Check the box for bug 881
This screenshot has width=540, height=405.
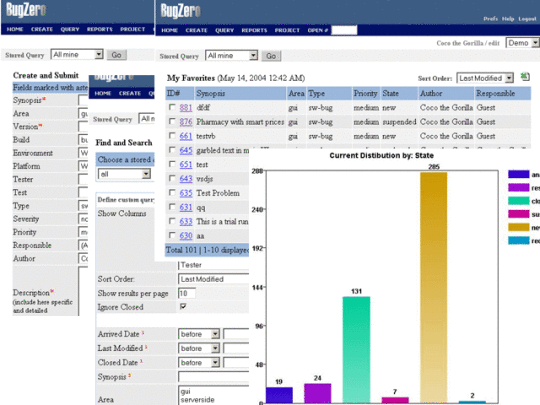pos(172,107)
